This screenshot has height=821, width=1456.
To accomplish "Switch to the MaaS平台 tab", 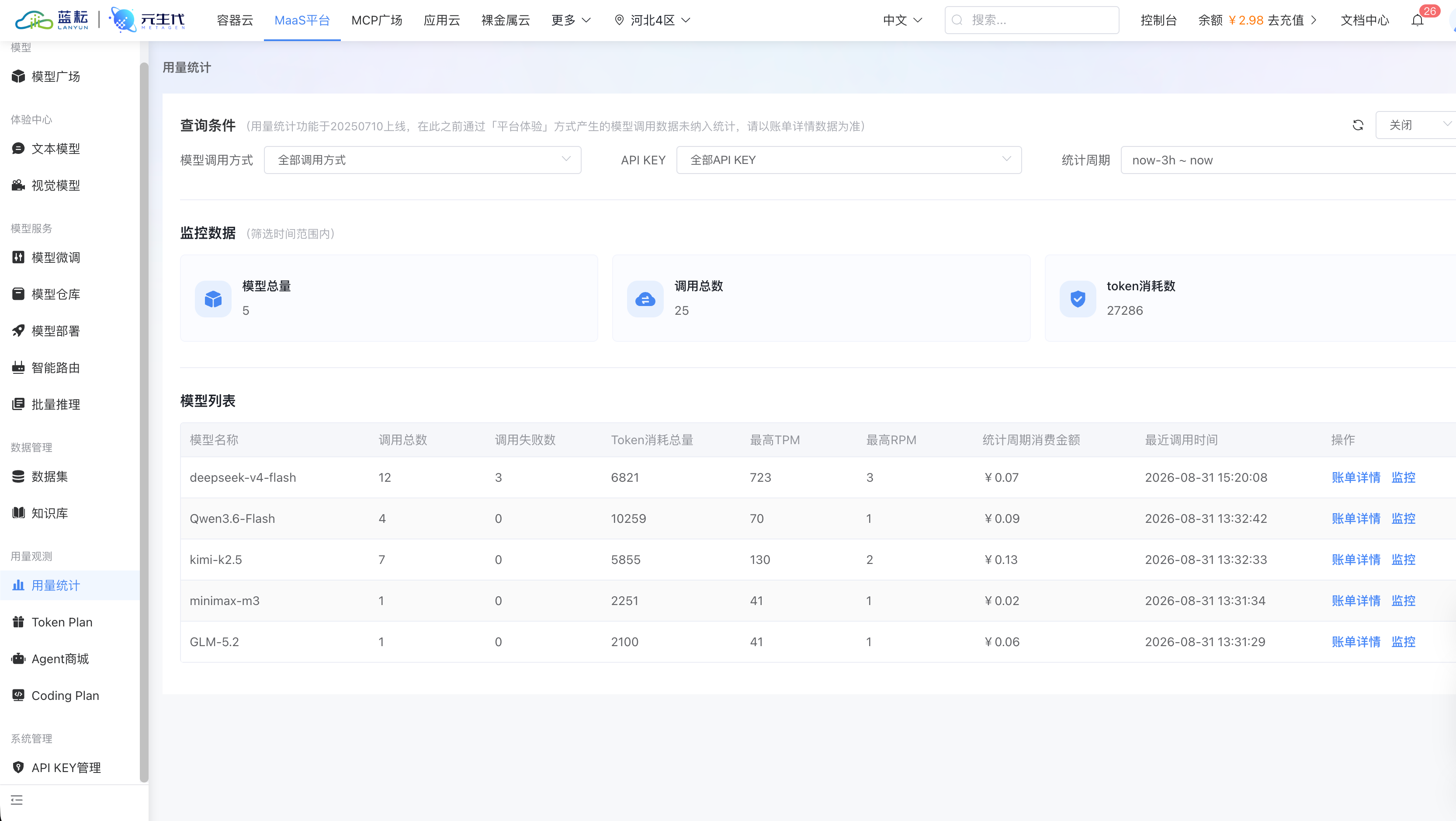I will pos(302,21).
